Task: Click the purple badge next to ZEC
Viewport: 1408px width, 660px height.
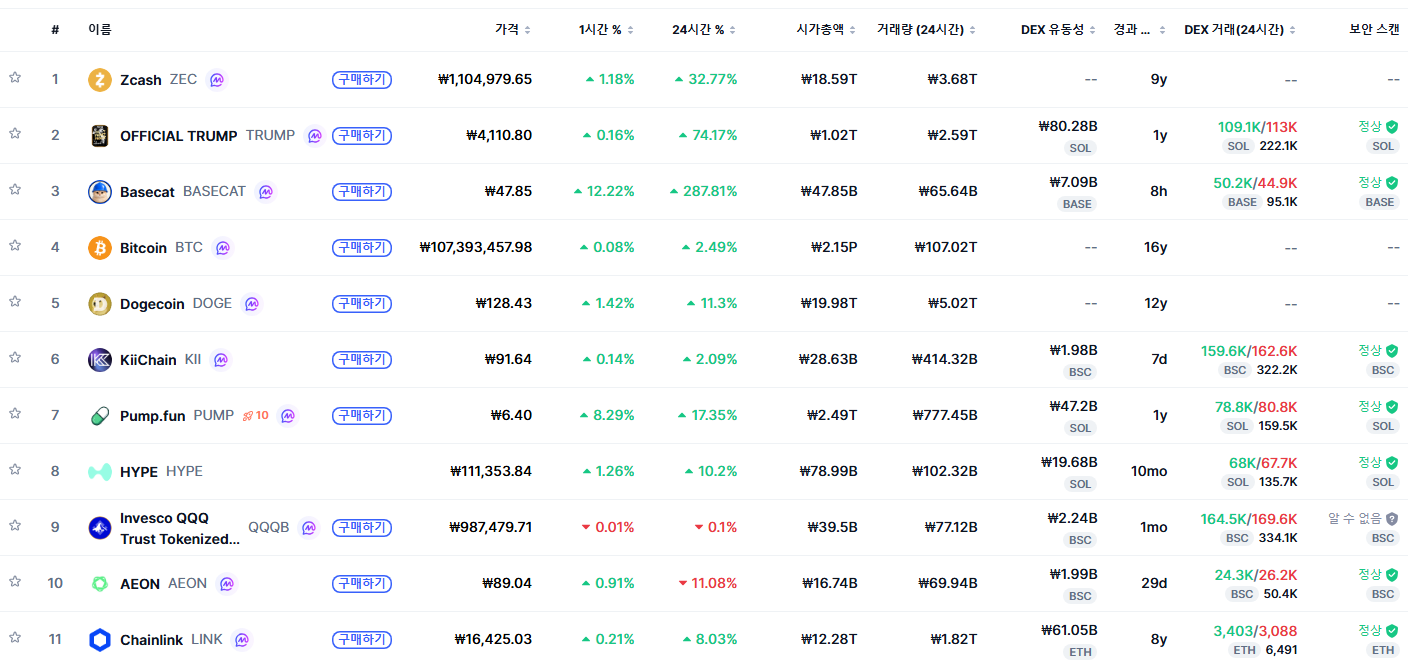Action: click(217, 80)
